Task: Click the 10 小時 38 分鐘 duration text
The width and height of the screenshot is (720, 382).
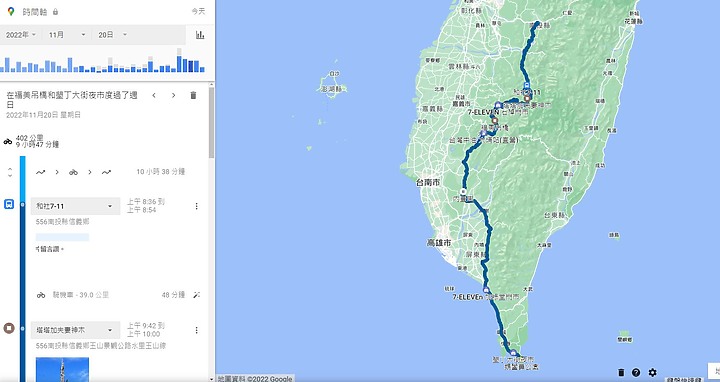Action: point(161,172)
